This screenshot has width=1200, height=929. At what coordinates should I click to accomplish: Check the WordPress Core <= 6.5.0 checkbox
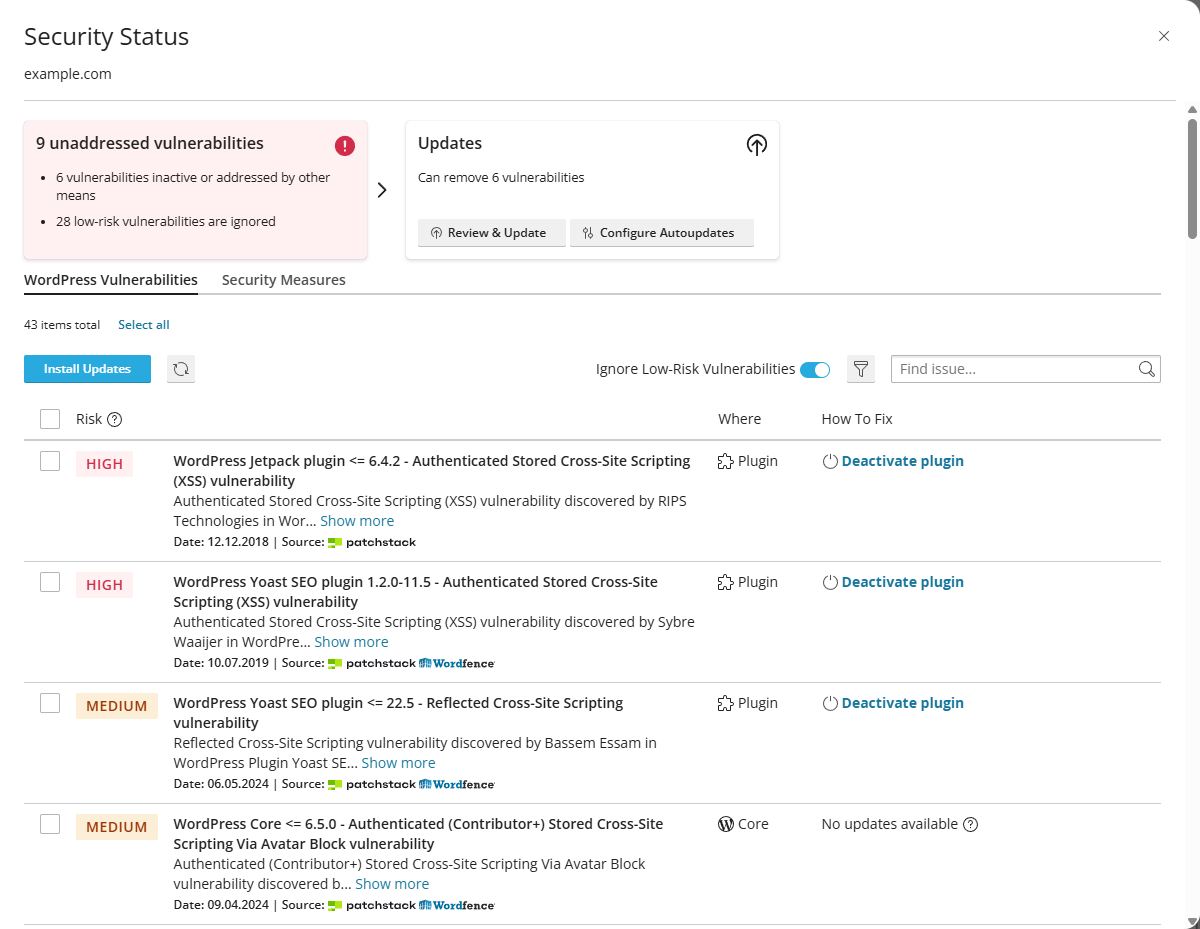50,824
